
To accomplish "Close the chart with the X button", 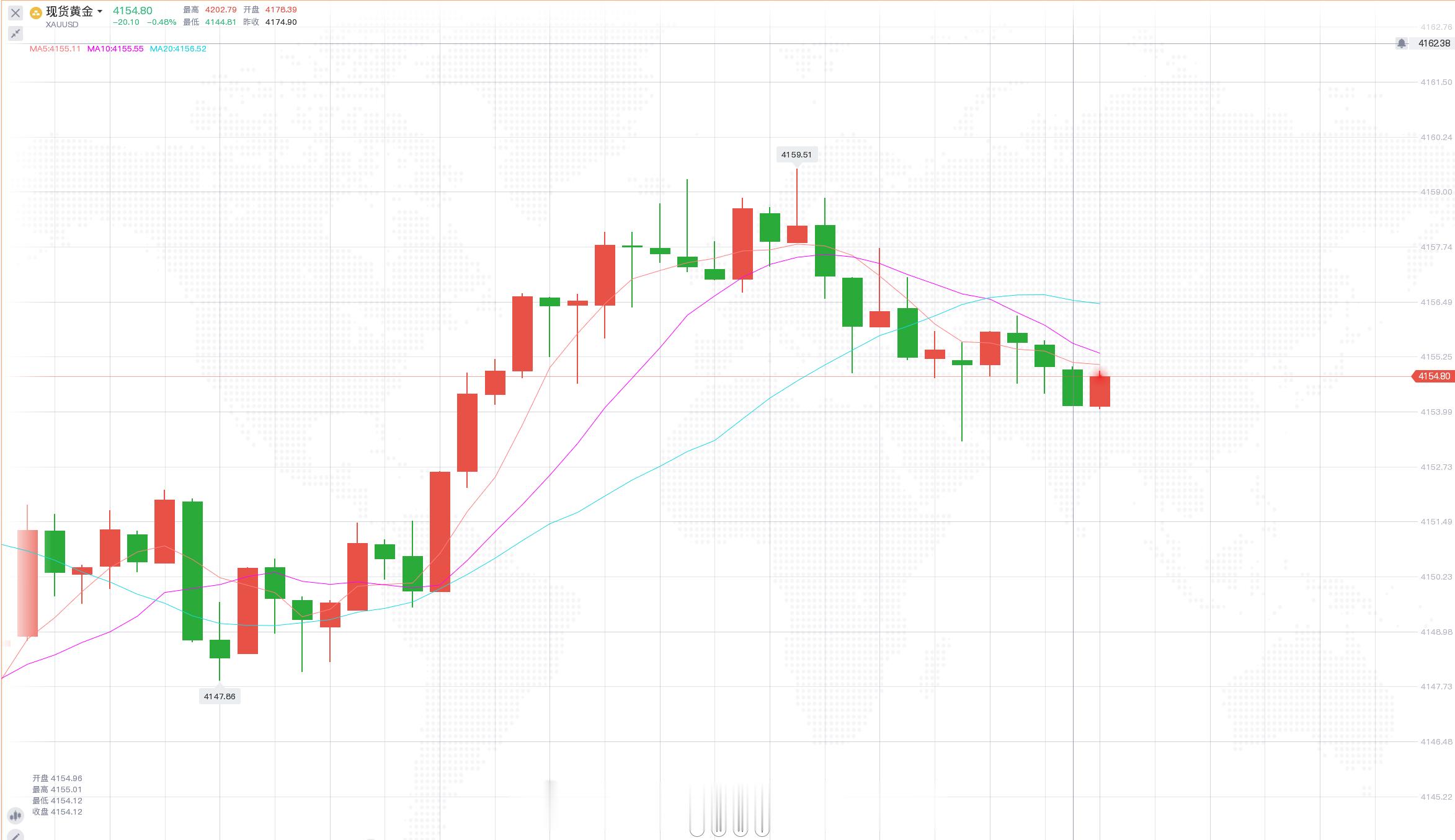I will [x=16, y=12].
